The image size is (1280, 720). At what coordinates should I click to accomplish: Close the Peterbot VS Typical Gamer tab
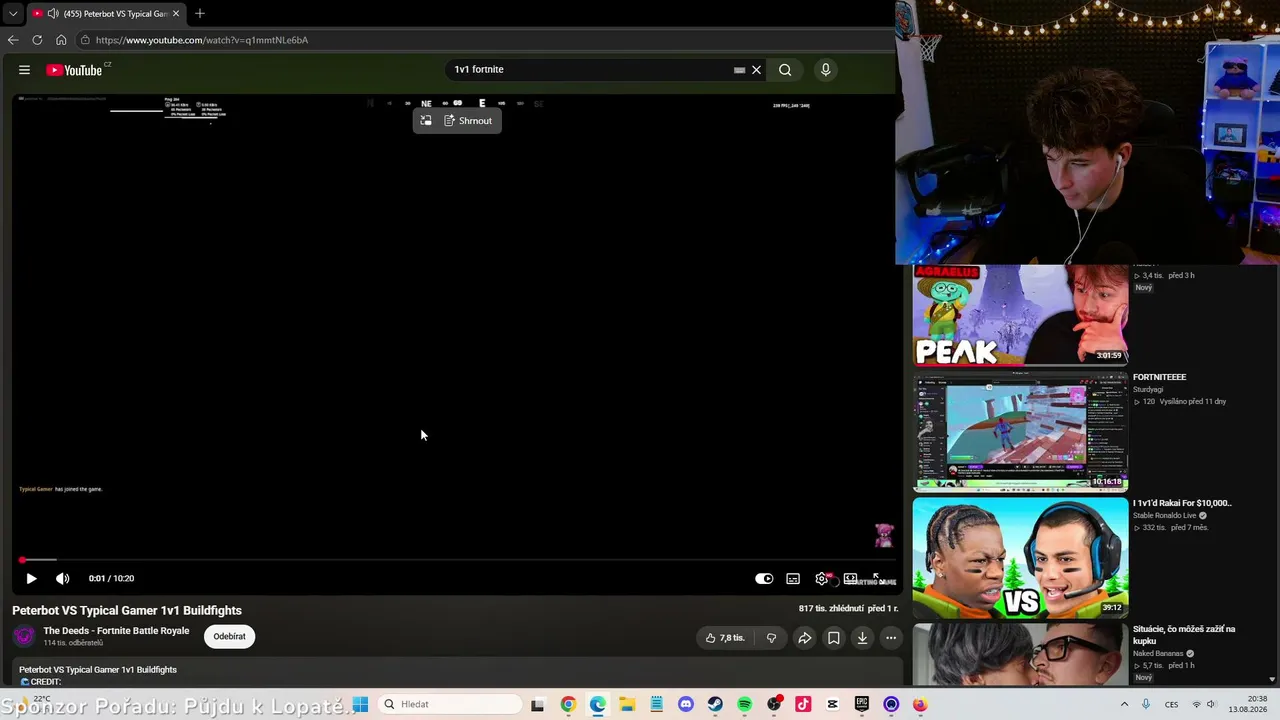coord(176,13)
